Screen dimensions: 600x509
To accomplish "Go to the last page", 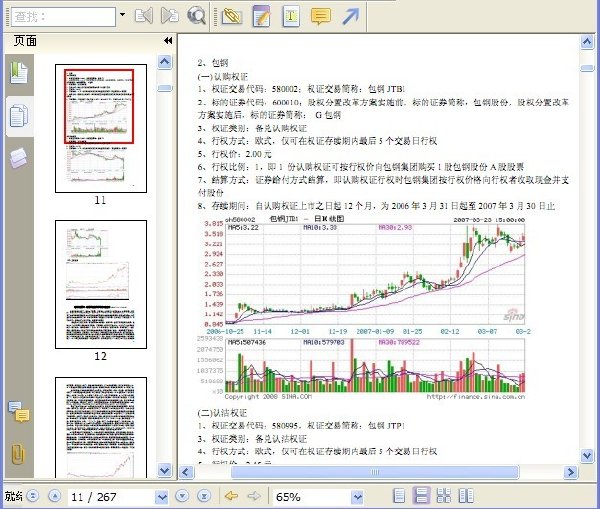I will (204, 496).
